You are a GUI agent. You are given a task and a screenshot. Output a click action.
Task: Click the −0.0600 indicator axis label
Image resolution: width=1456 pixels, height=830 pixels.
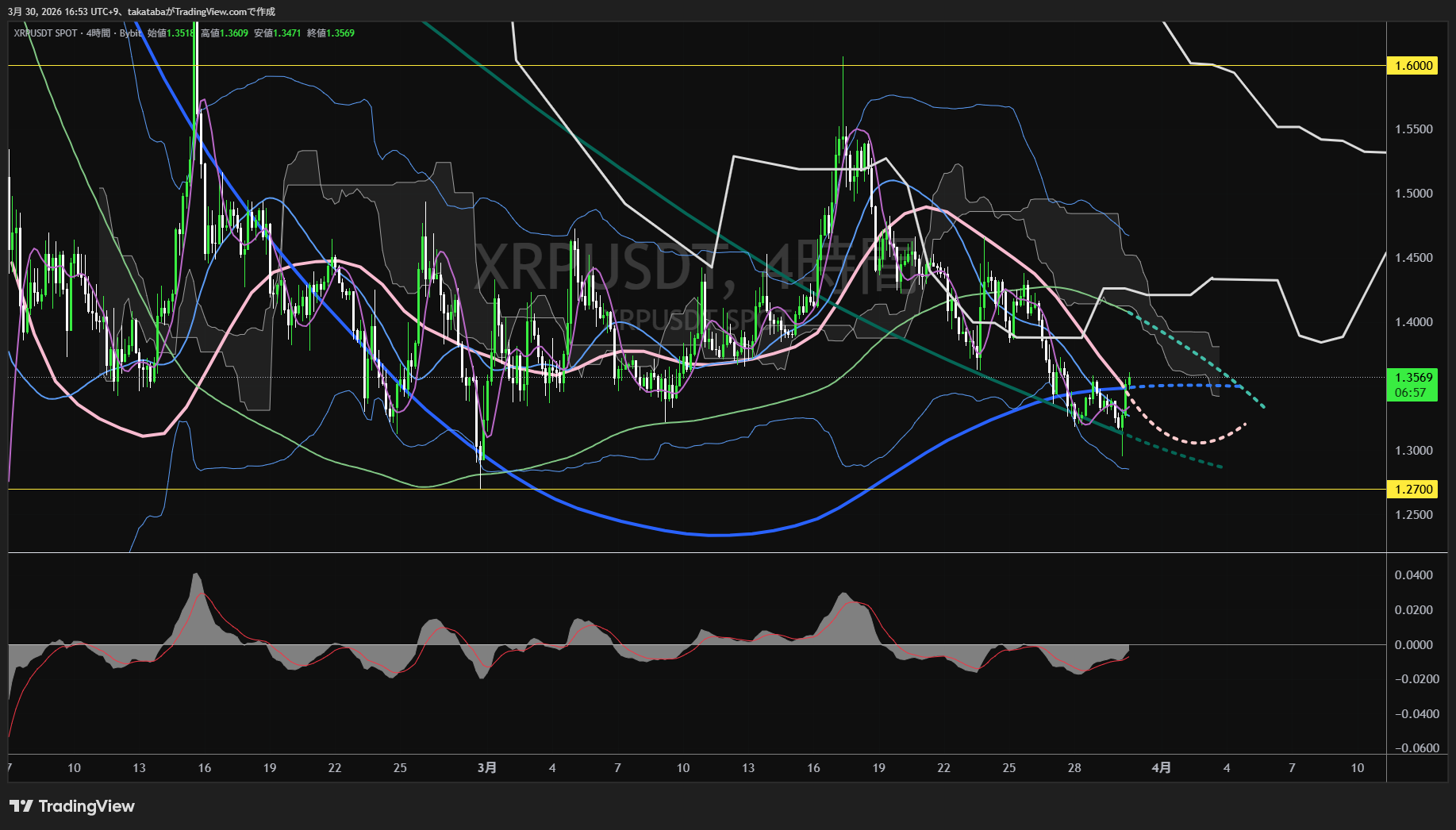click(1416, 748)
